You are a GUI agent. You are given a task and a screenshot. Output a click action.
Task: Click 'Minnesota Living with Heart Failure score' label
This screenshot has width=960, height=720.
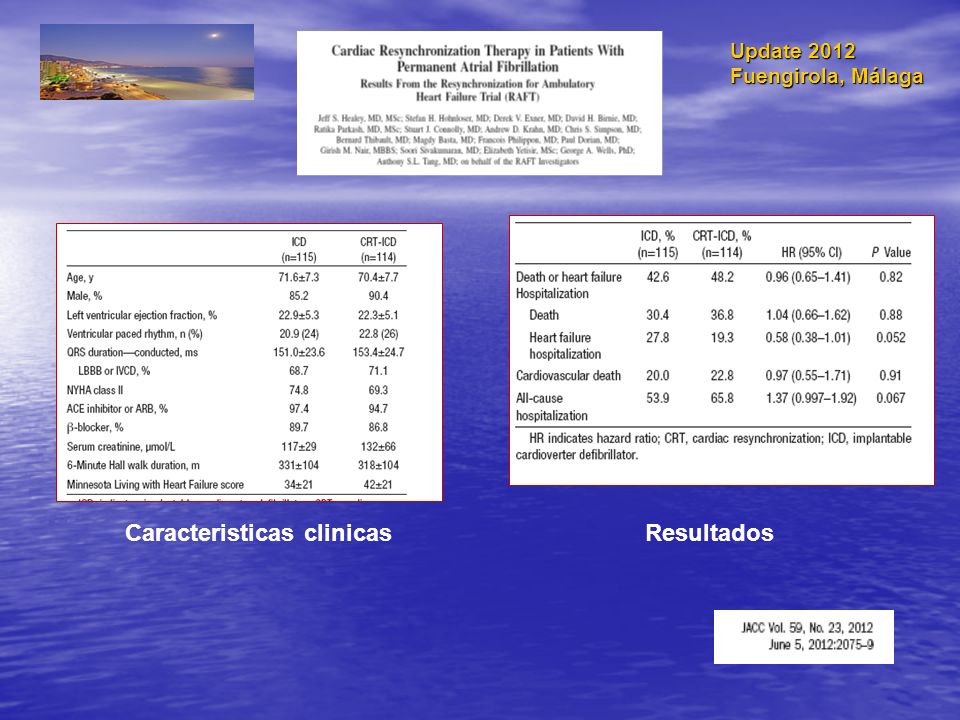(155, 484)
